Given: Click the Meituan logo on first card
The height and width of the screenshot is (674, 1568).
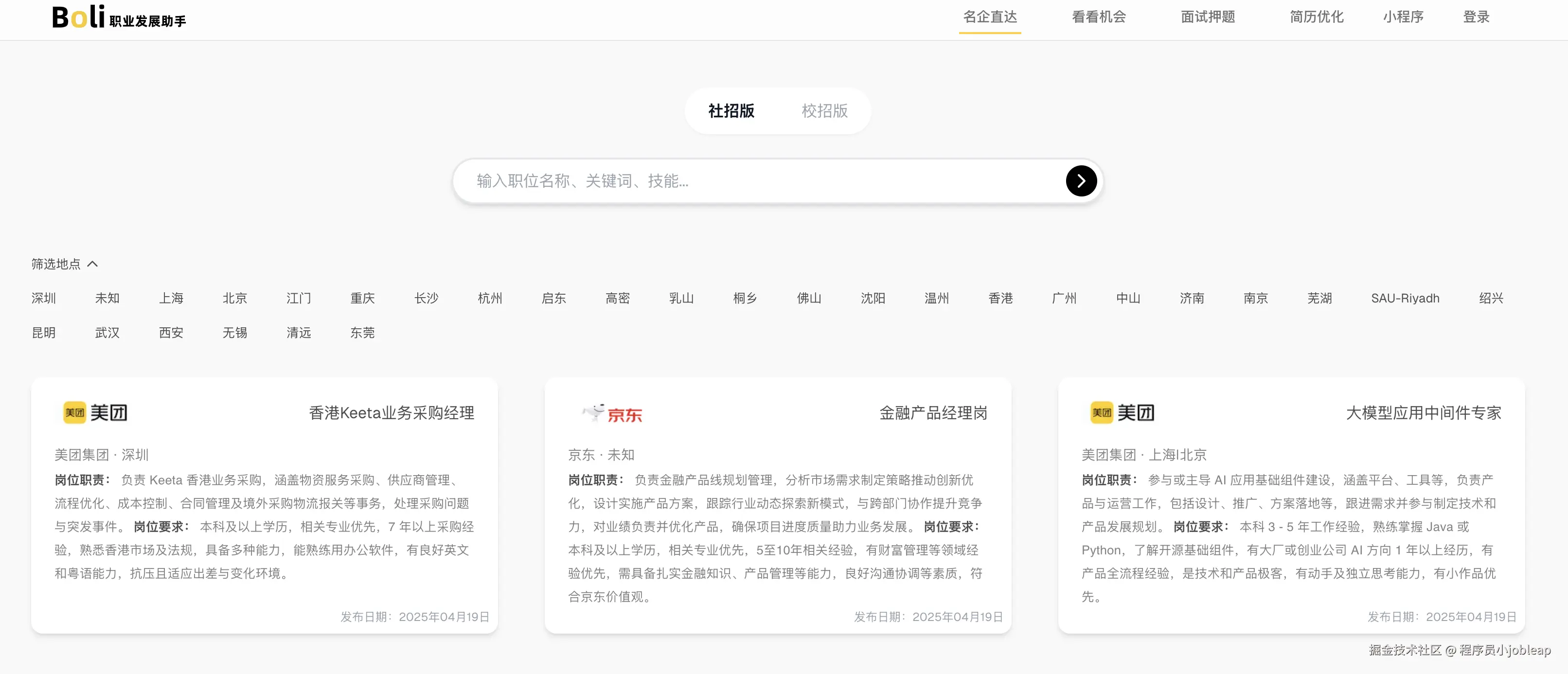Looking at the screenshot, I should [95, 413].
